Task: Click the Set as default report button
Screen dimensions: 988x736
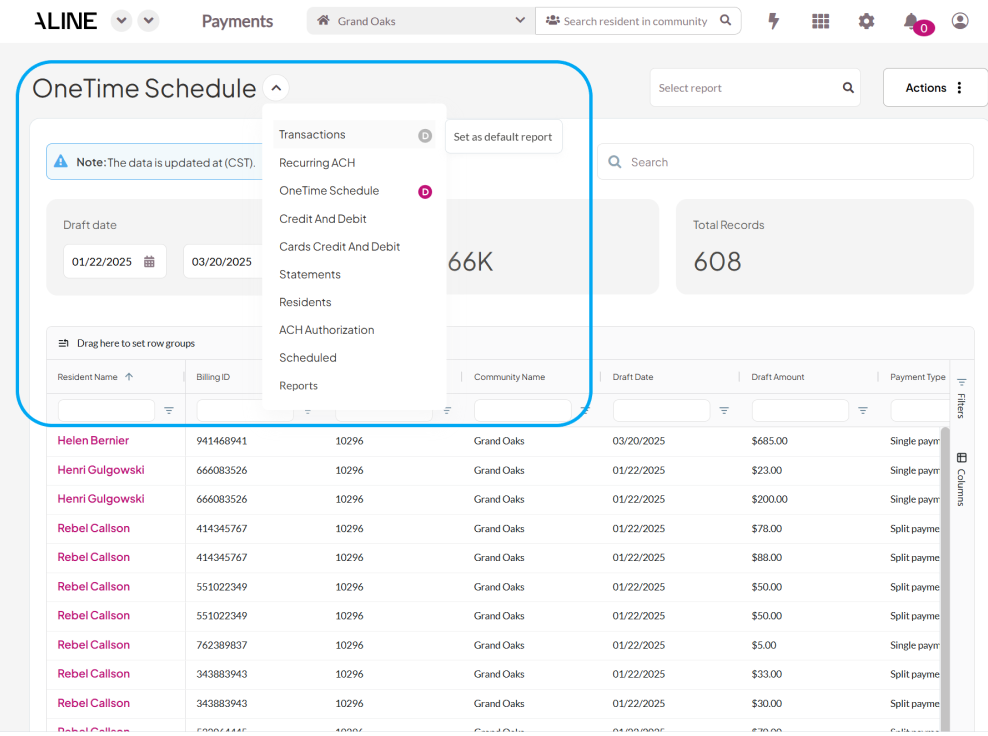Action: (x=503, y=137)
